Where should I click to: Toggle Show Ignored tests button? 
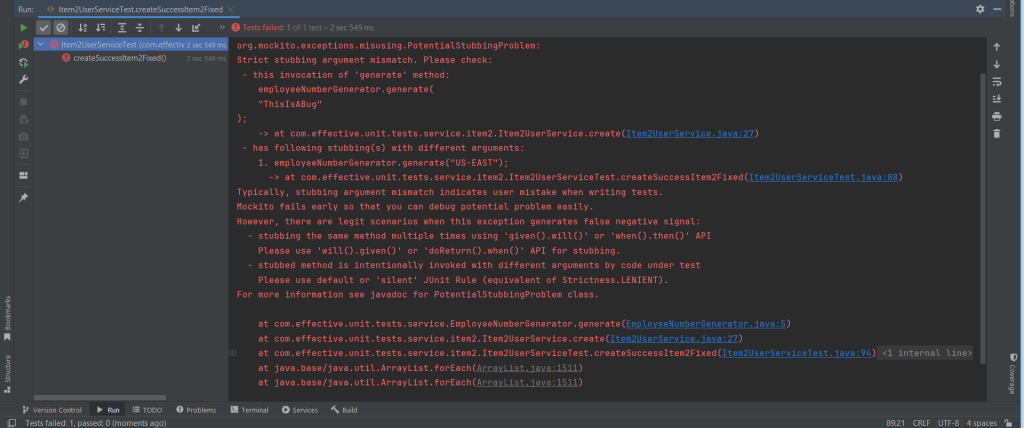60,28
